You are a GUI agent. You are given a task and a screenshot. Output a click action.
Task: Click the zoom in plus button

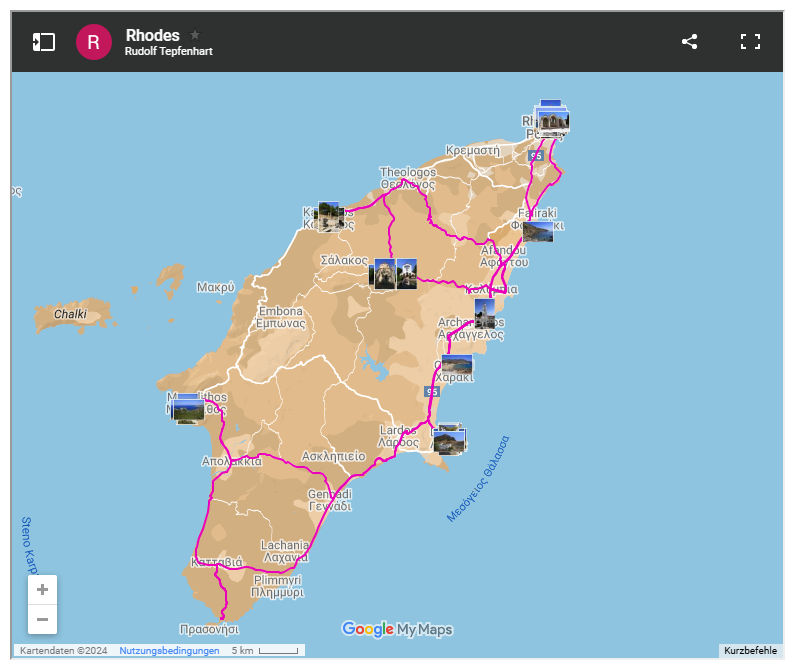click(42, 590)
